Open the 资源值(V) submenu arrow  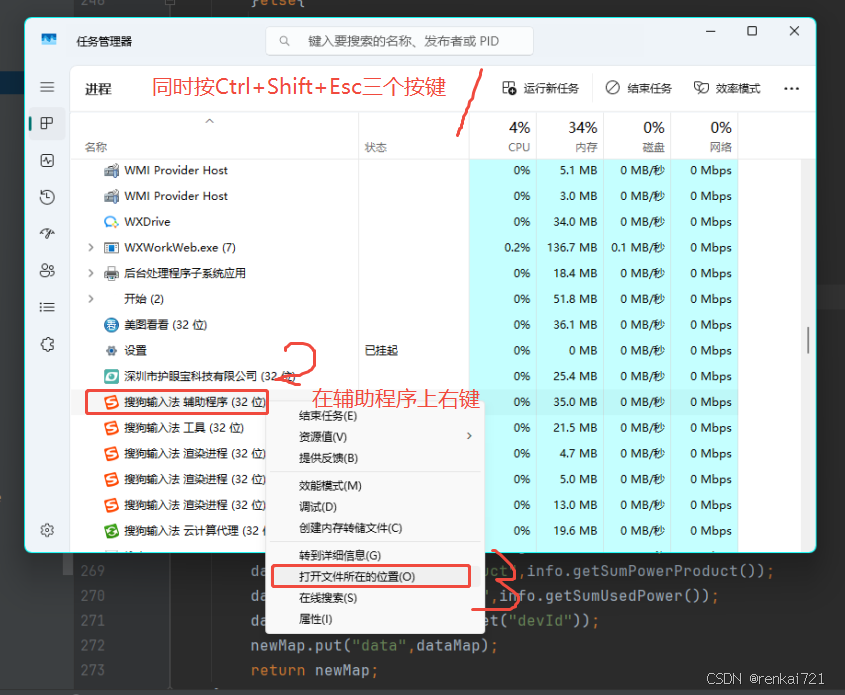[469, 436]
